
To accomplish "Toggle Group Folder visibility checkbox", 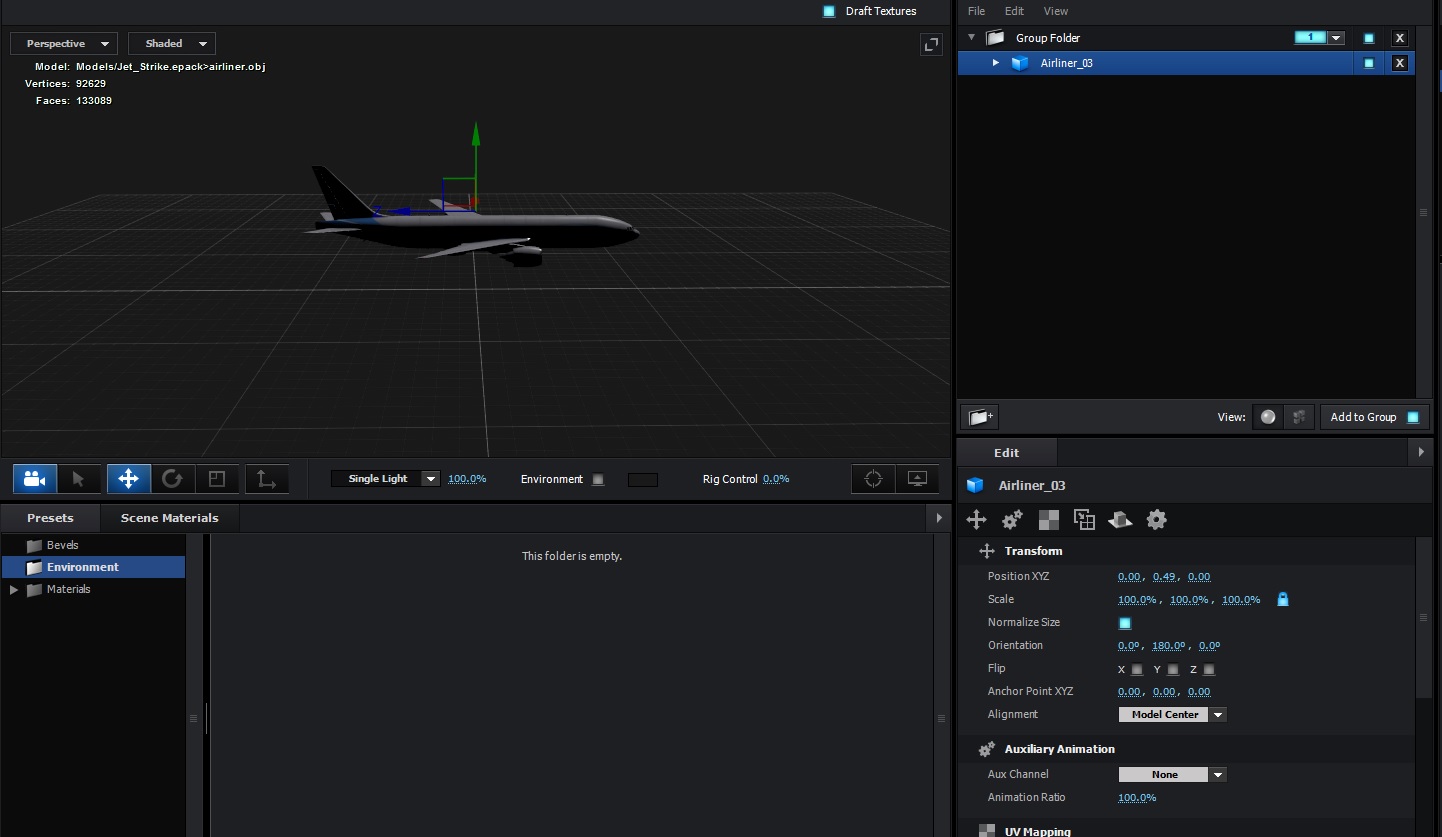I will [1369, 38].
